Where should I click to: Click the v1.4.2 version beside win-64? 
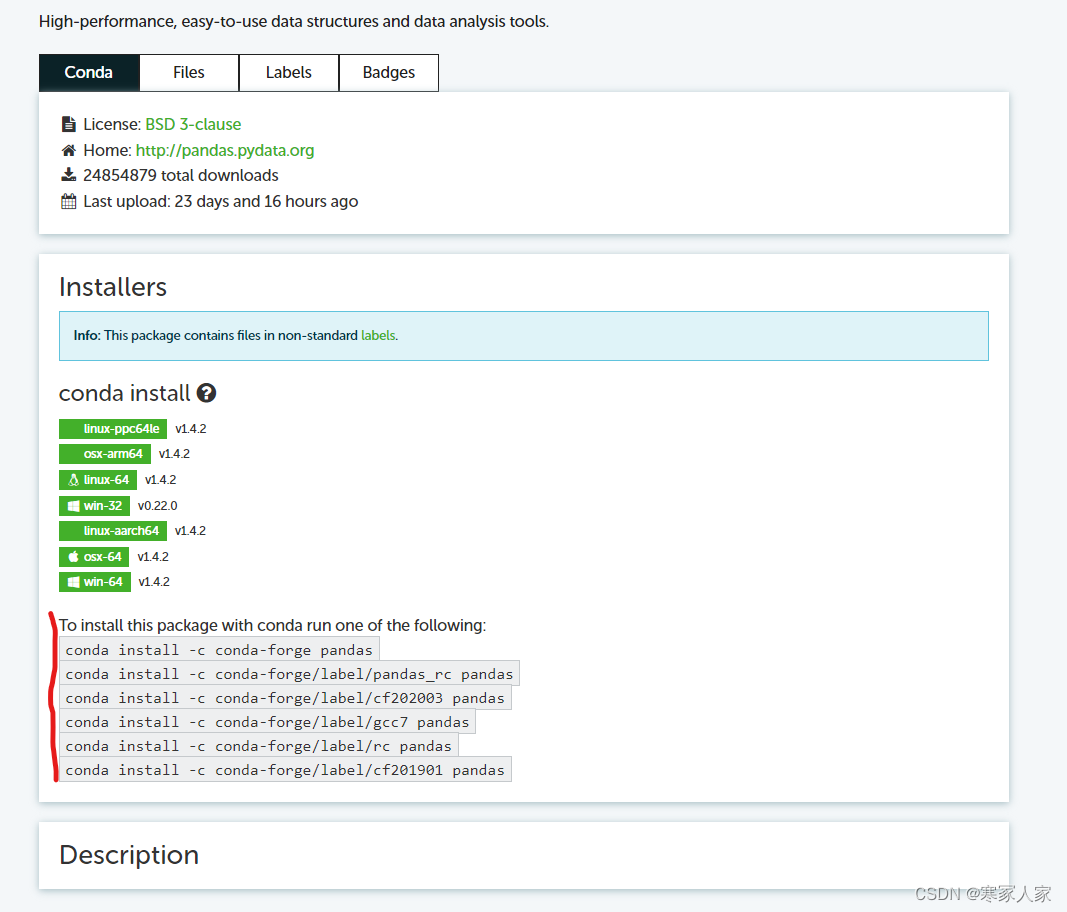point(154,582)
